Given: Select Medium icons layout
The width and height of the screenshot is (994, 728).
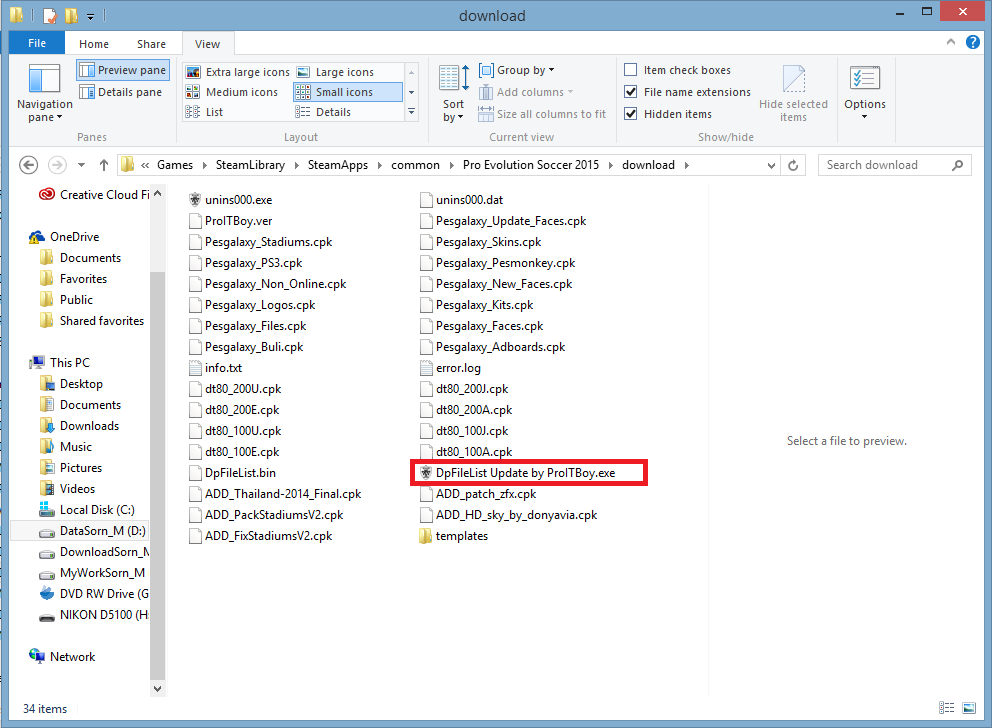Looking at the screenshot, I should click(232, 92).
